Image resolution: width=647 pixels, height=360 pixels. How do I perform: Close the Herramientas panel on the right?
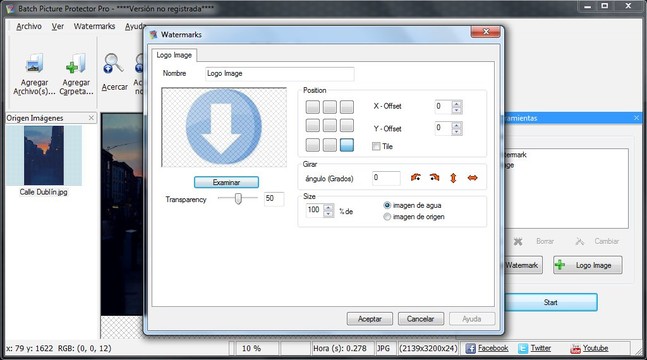click(x=637, y=118)
